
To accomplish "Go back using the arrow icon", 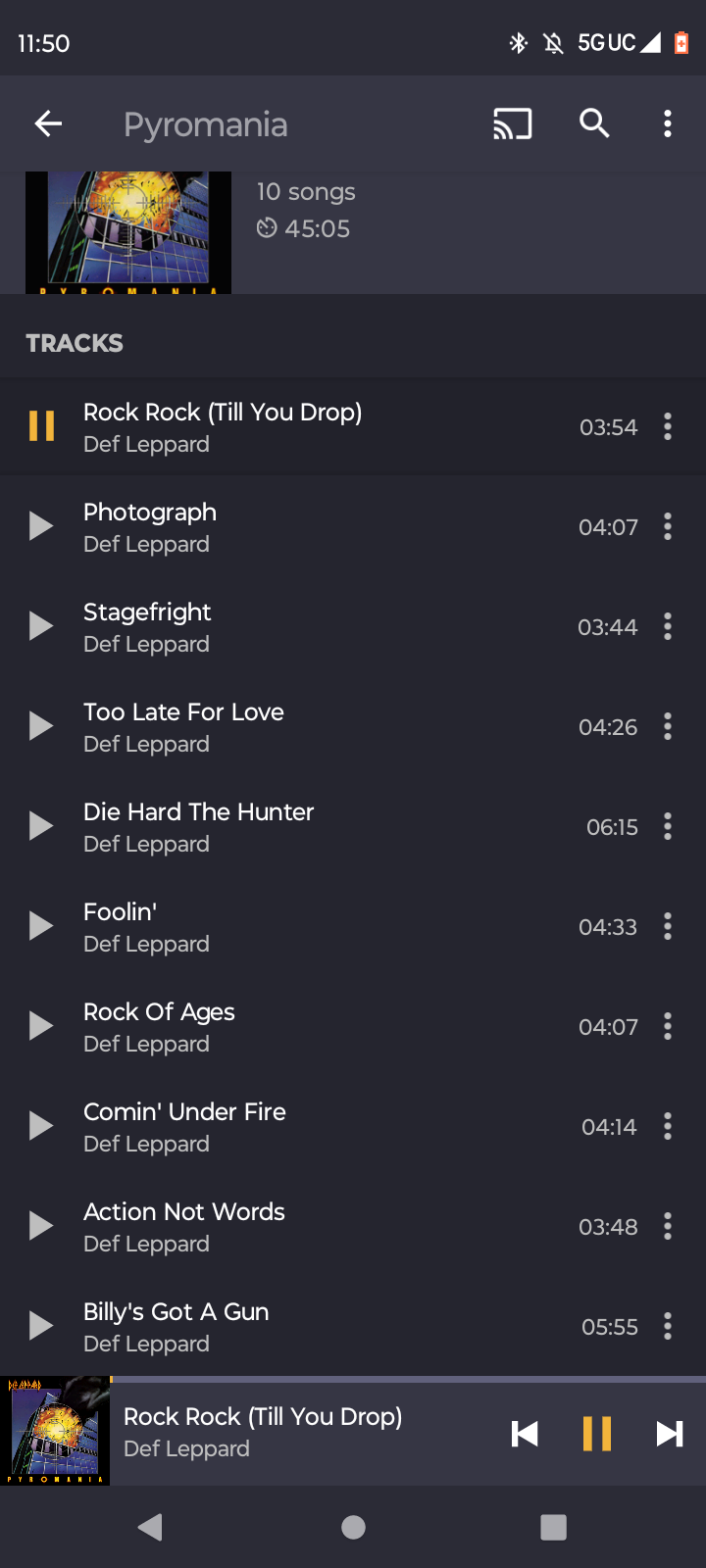I will tap(48, 123).
